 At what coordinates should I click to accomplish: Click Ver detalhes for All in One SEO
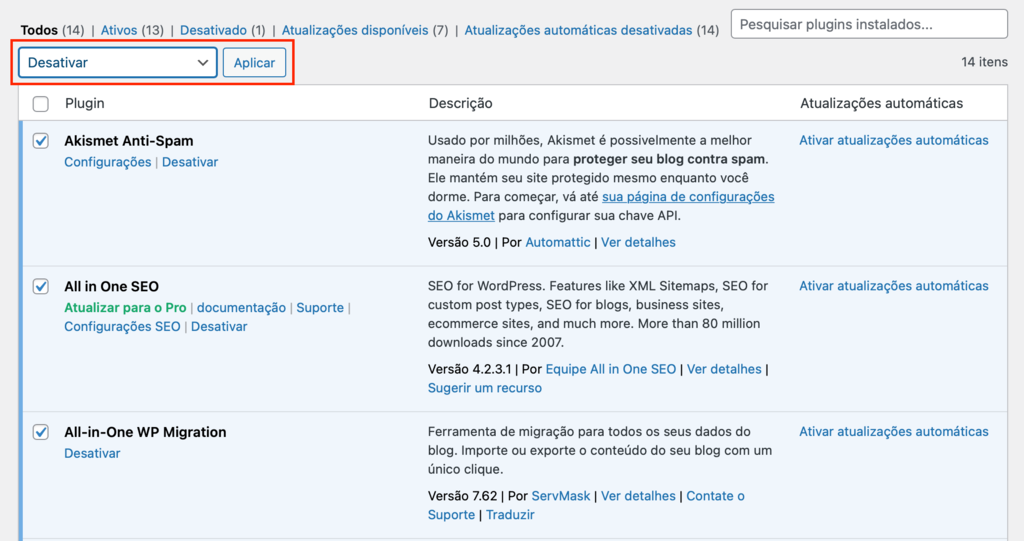click(x=724, y=369)
